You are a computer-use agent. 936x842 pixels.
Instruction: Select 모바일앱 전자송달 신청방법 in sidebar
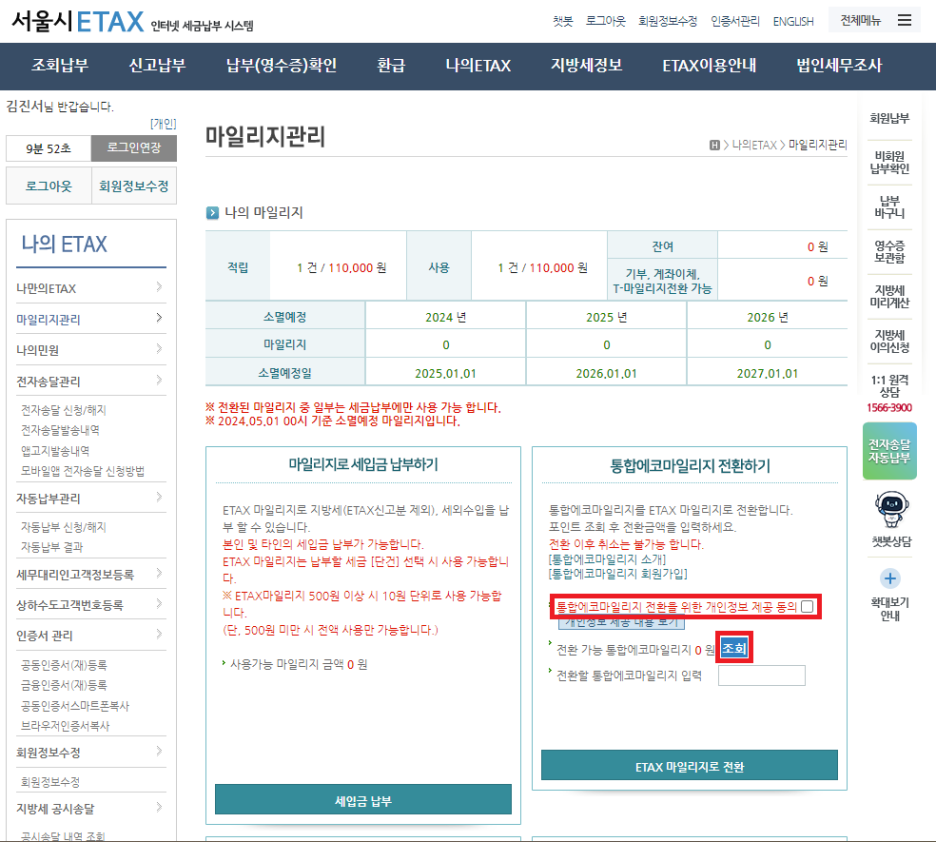82,471
